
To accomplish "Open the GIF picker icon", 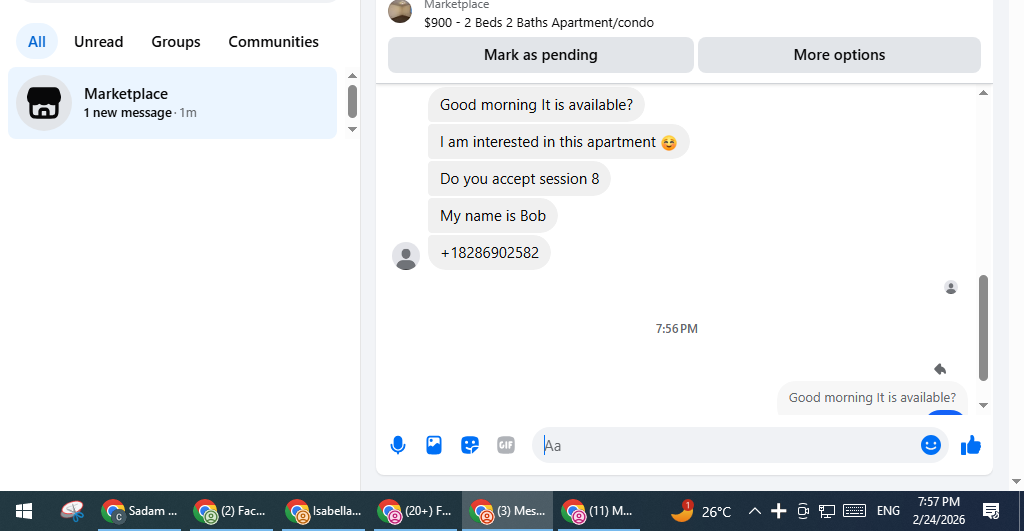I will (x=506, y=445).
